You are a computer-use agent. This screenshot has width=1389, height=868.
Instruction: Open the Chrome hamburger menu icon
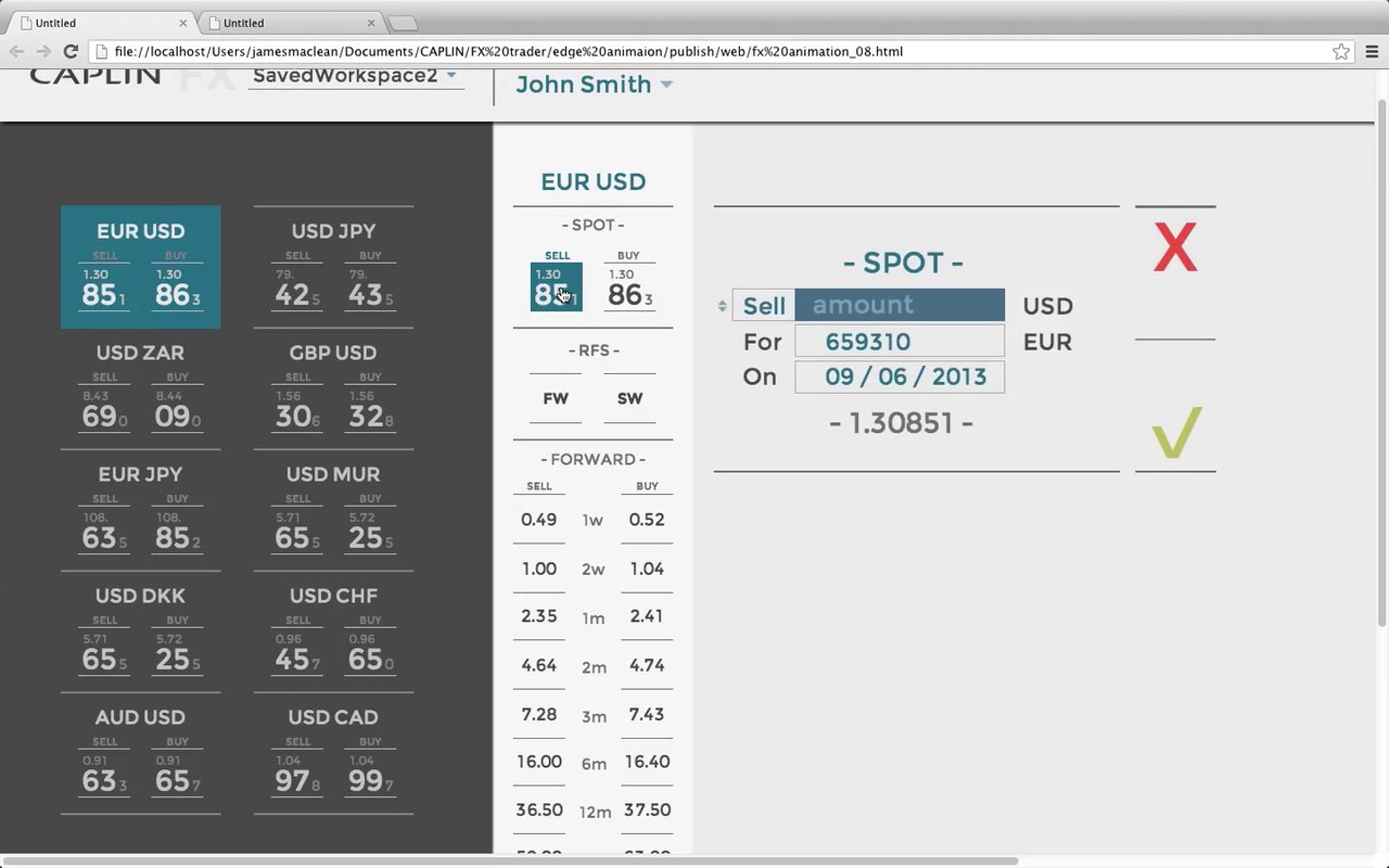pos(1371,52)
